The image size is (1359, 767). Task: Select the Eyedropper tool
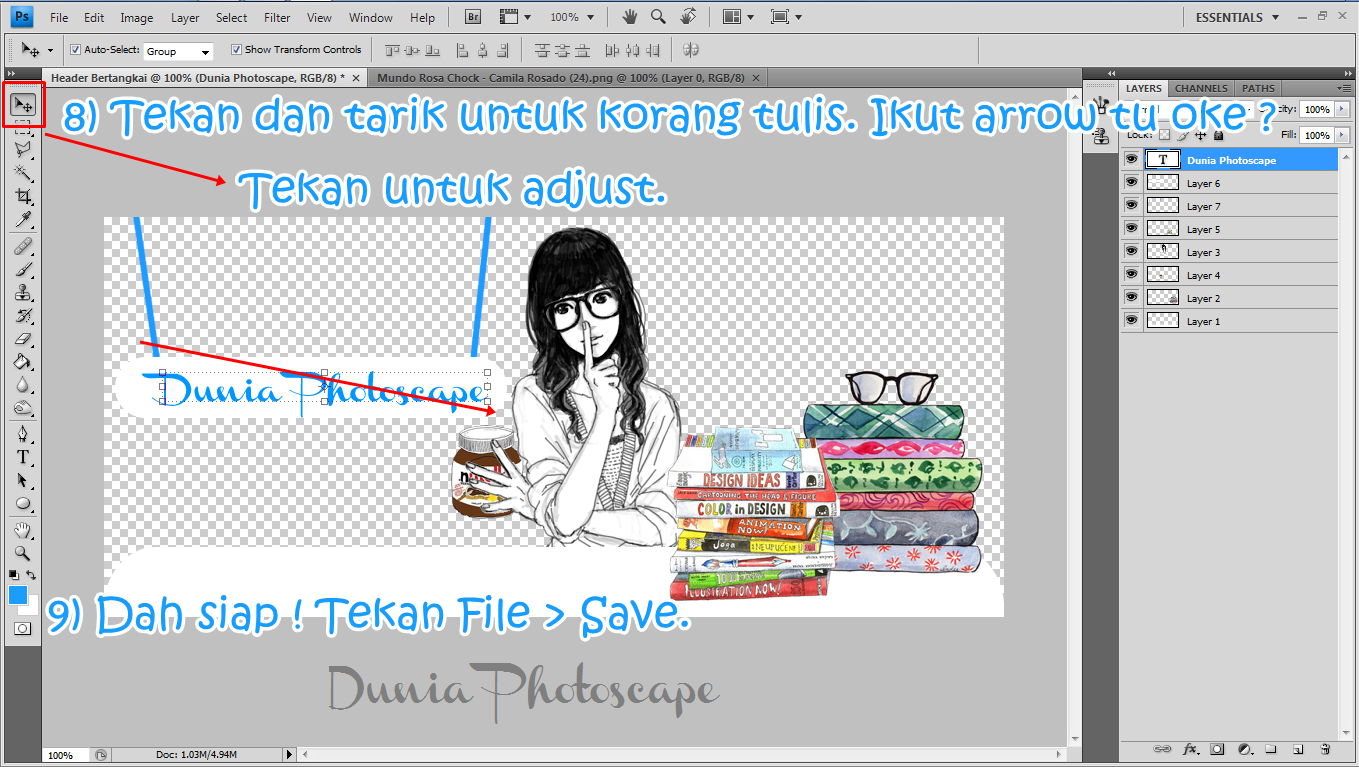point(24,219)
